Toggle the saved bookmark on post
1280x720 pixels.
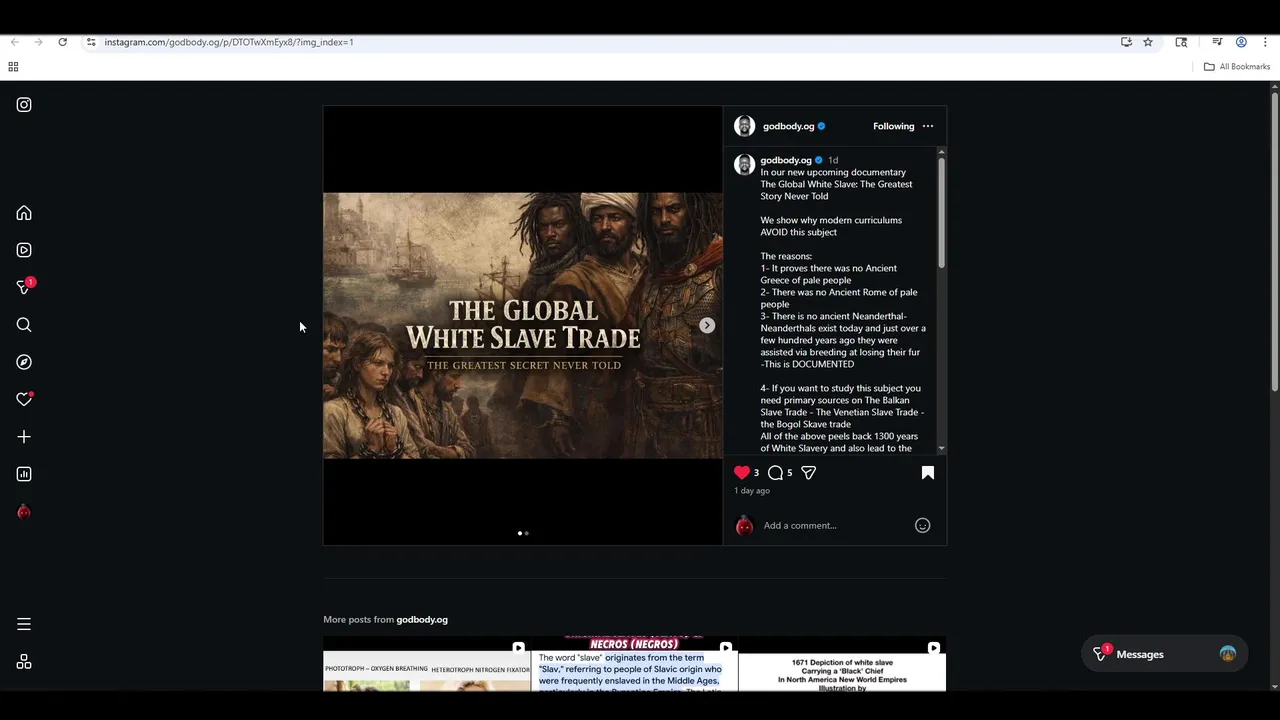pos(928,472)
